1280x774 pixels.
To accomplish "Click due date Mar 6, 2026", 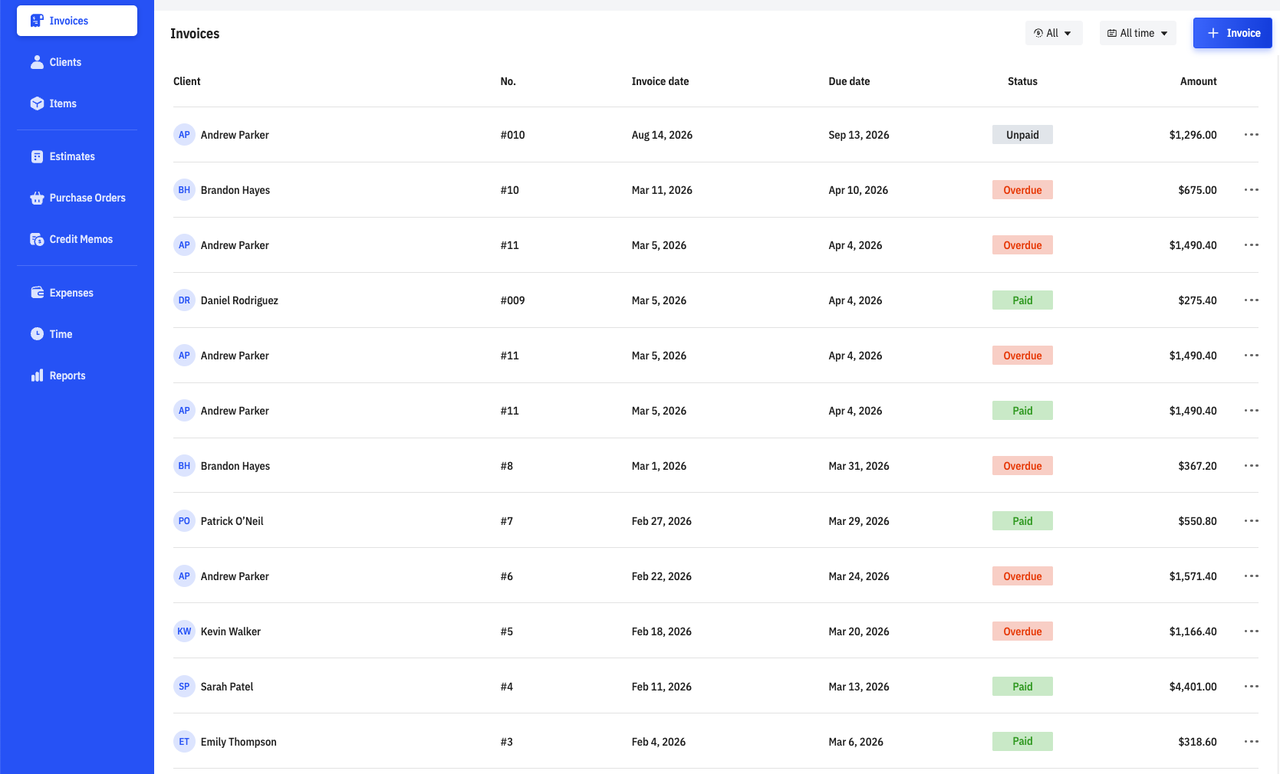I will 856,742.
